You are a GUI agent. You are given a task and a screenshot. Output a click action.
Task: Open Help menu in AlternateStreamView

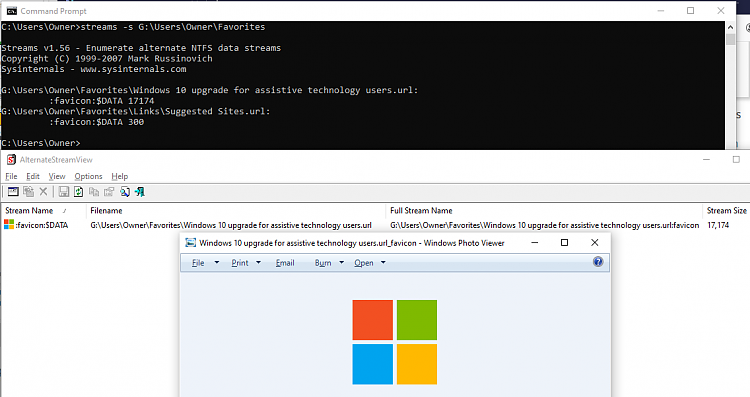(x=120, y=176)
